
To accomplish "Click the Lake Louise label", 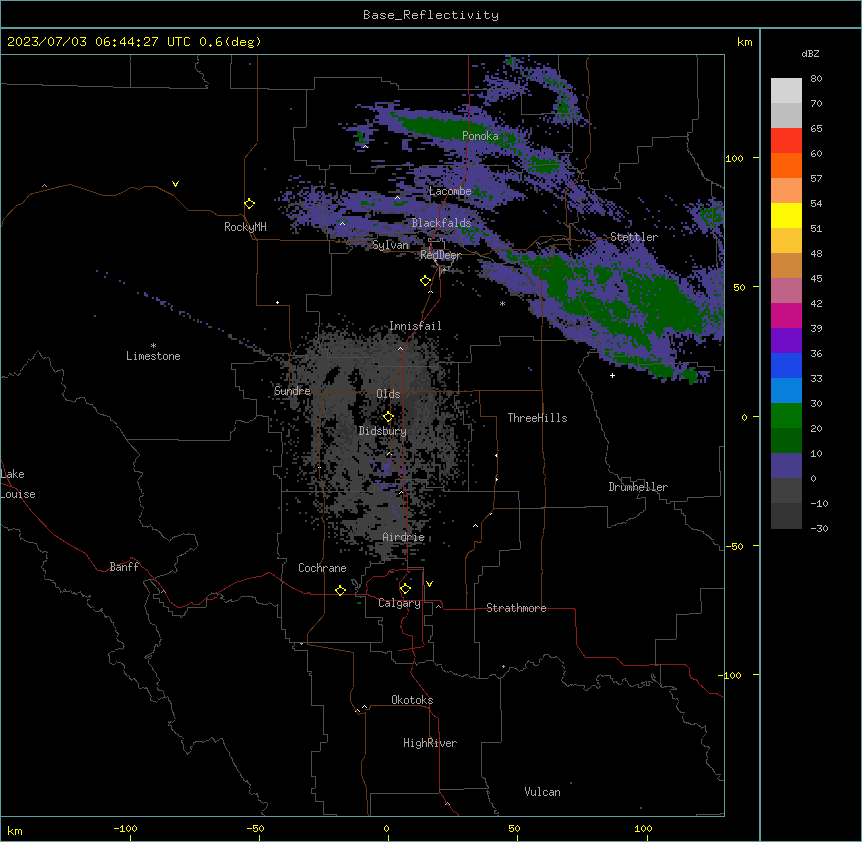I will tap(18, 484).
